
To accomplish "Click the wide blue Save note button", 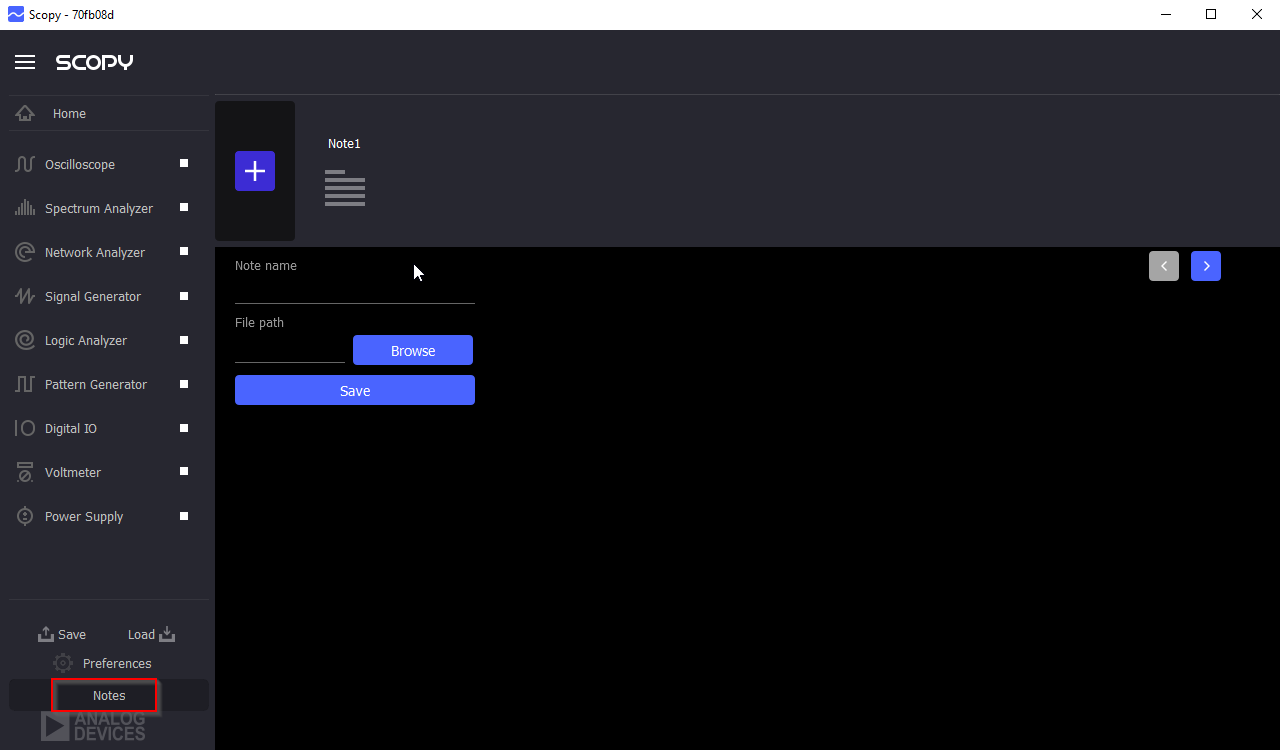I will (355, 390).
